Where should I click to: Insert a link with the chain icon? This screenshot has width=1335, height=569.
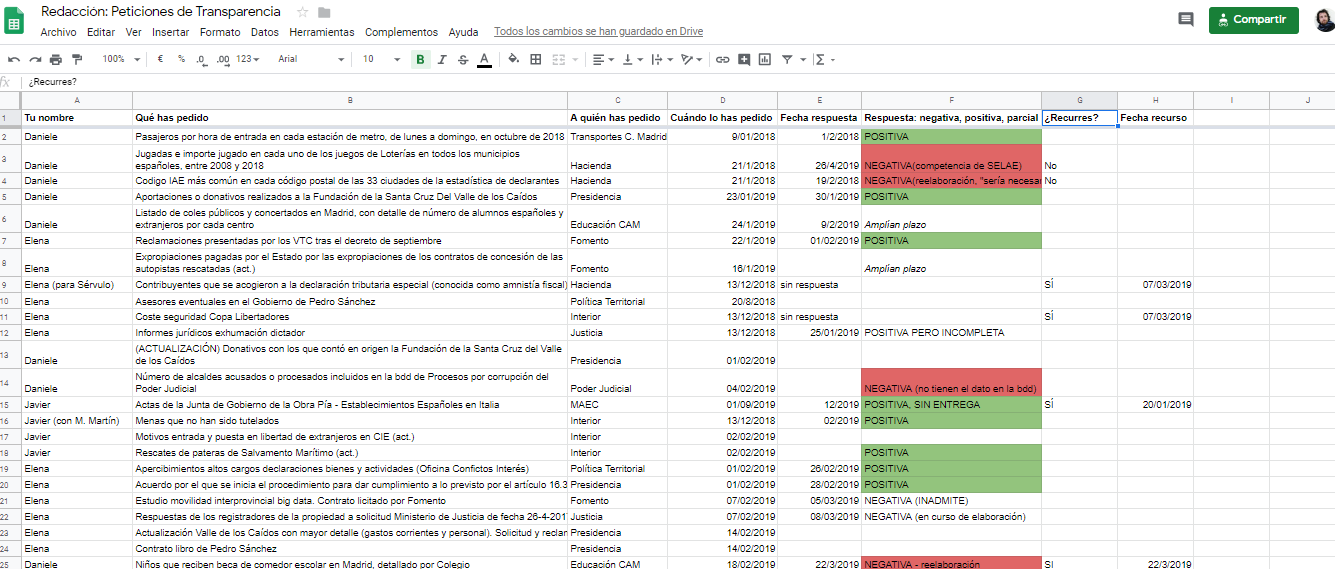tap(722, 60)
